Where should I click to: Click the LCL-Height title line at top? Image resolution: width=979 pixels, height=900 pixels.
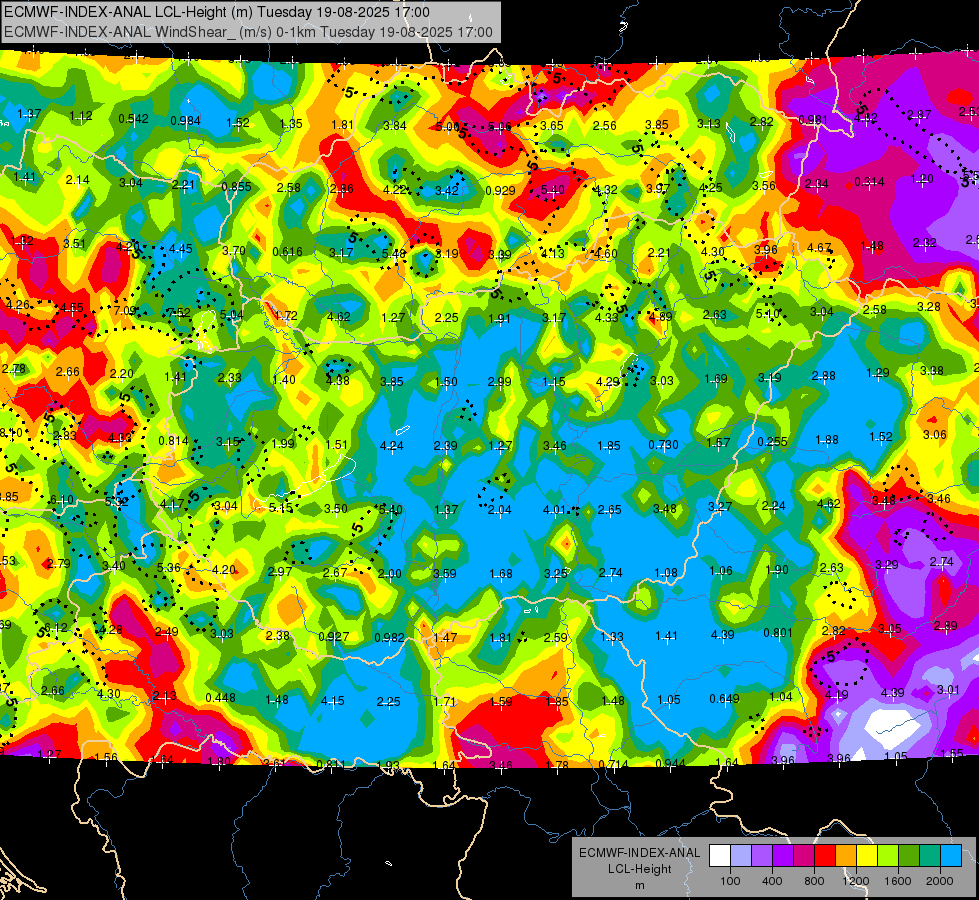[x=217, y=12]
